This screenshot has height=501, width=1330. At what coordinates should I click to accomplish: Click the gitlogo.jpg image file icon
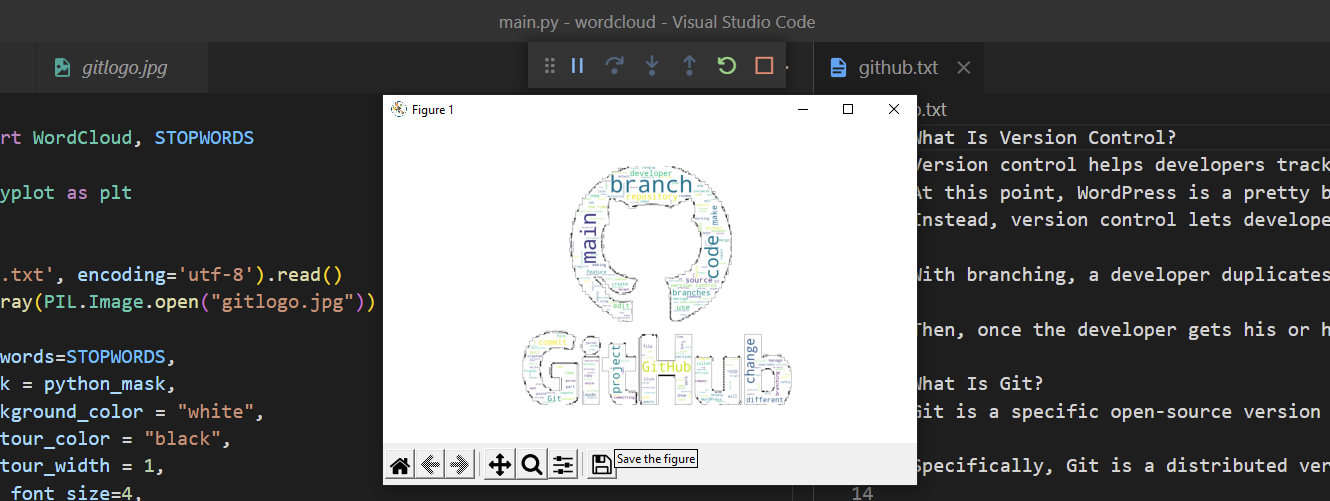coord(63,68)
